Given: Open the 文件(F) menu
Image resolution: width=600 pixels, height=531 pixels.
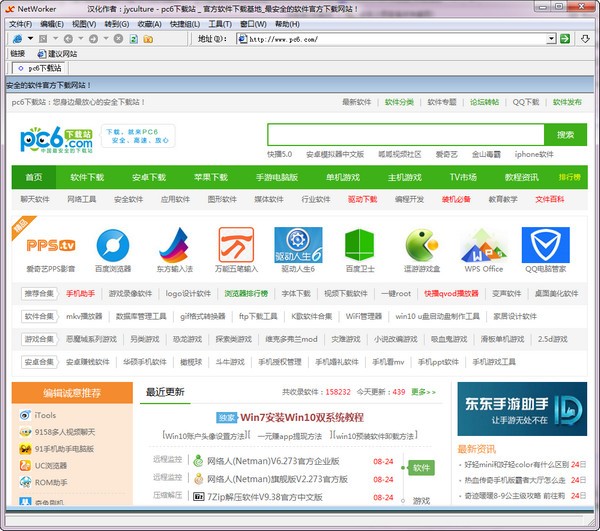Looking at the screenshot, I should [20, 24].
